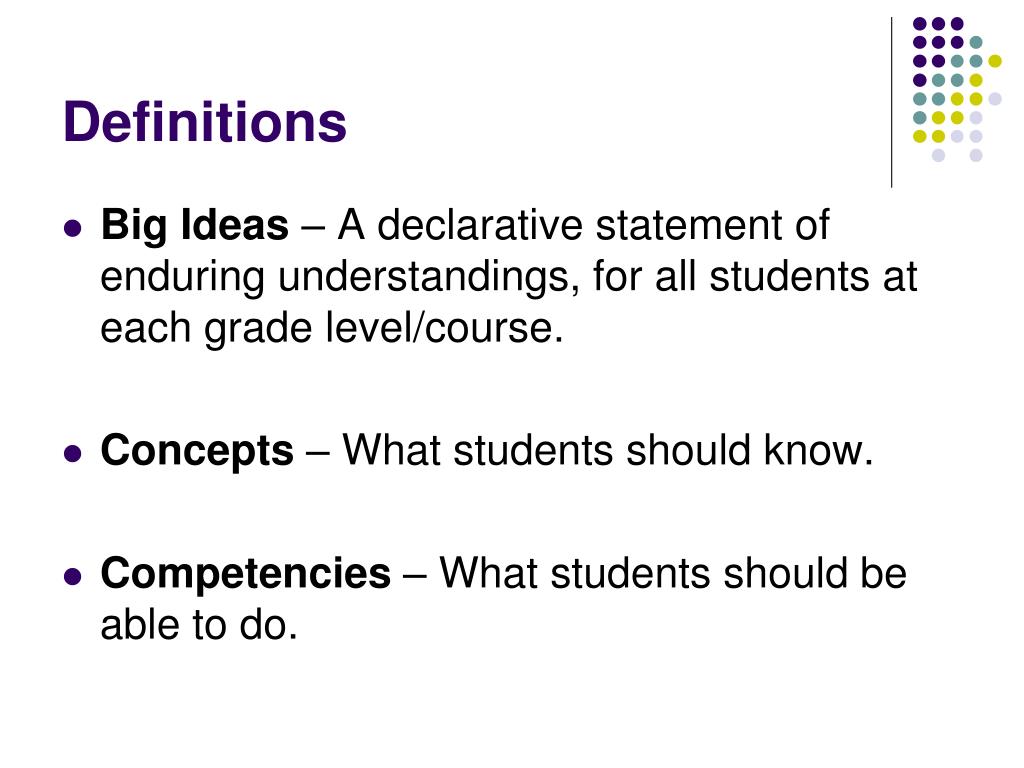The width and height of the screenshot is (1024, 768).
Task: Click the text able to do
Action: 199,625
